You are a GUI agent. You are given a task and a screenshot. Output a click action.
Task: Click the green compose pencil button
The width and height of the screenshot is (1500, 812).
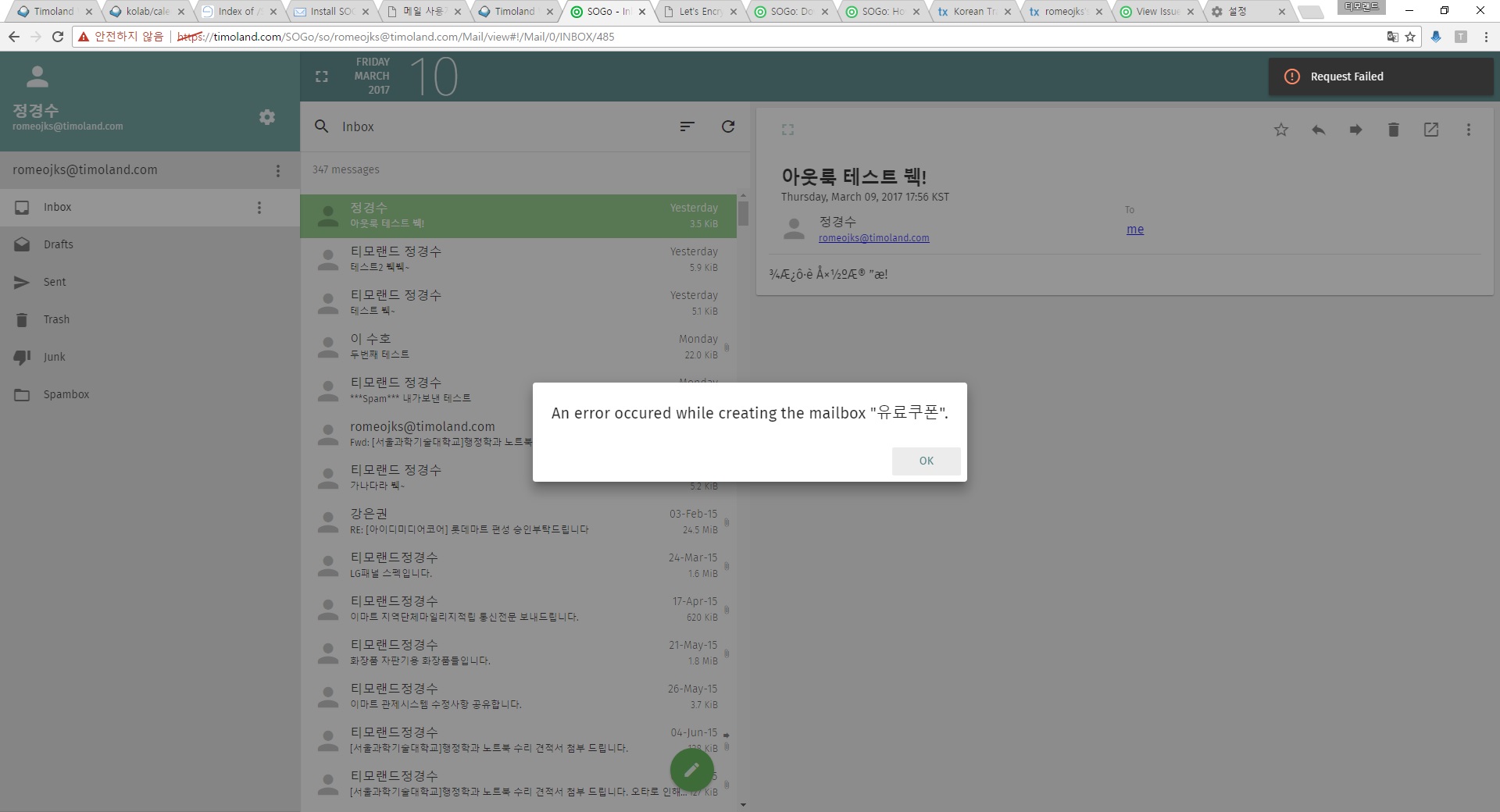coord(691,770)
